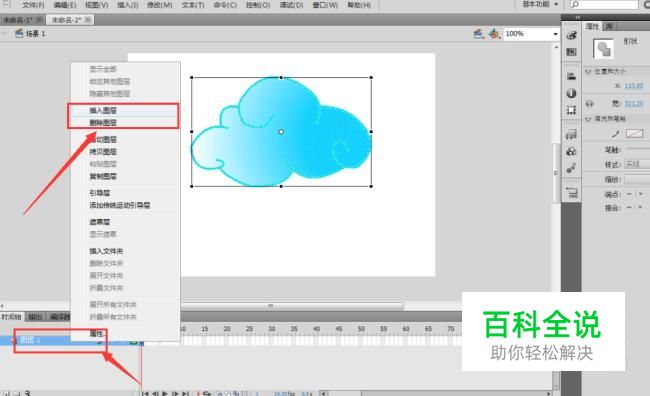Collapse the panel dock double-arrow
This screenshot has height=396, width=650.
point(577,17)
